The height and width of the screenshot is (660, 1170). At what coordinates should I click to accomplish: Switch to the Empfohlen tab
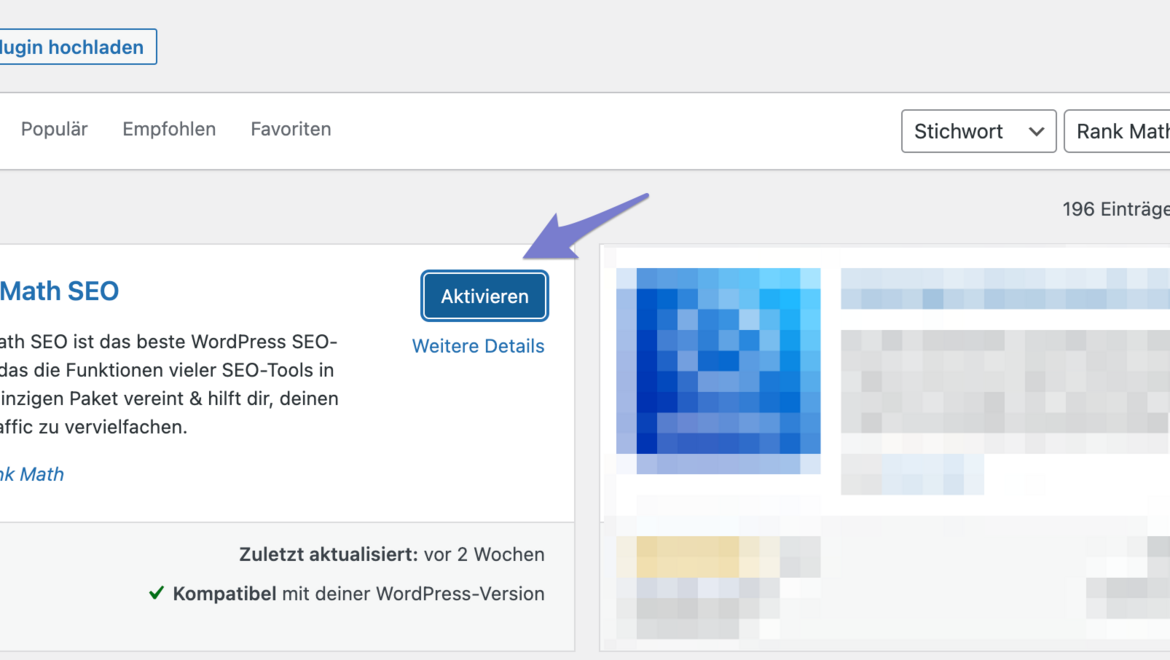(169, 129)
